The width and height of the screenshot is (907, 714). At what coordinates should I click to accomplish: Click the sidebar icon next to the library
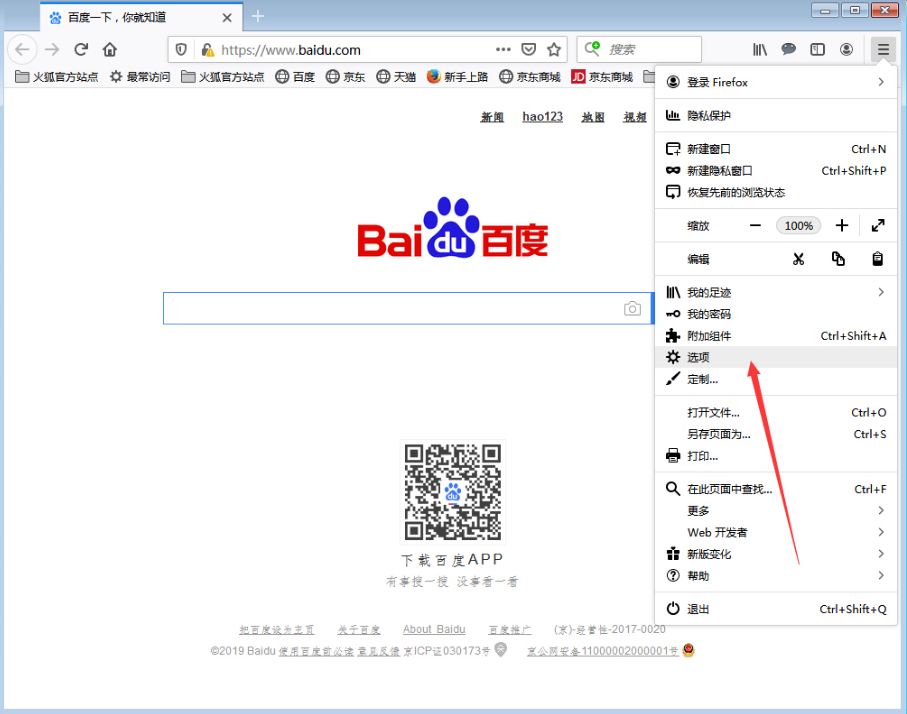click(x=817, y=49)
